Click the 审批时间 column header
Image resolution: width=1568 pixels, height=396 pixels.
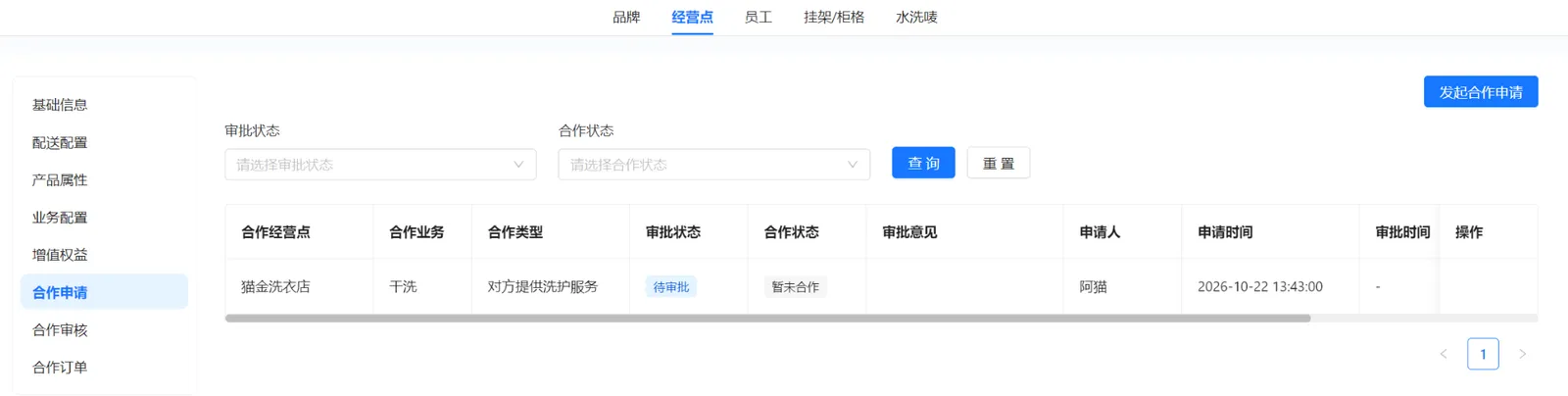[1402, 232]
